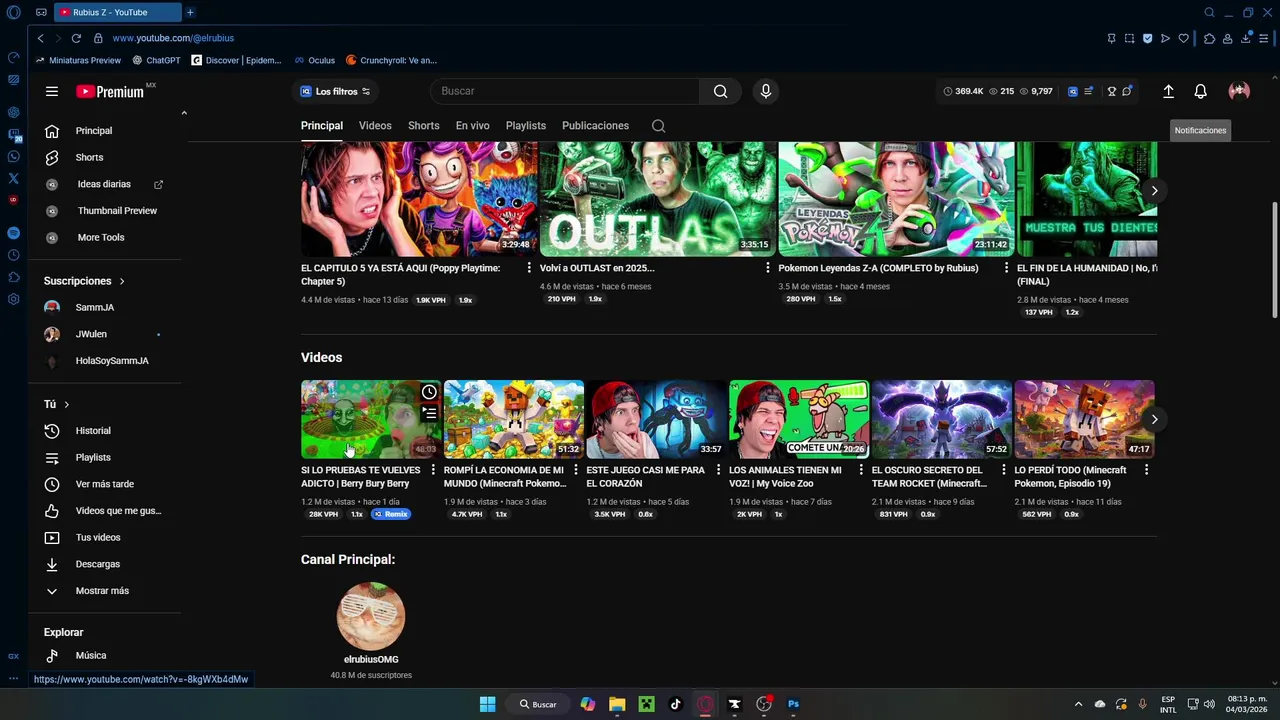This screenshot has width=1280, height=720.
Task: Open options for ROMPÍ LA ECONOMIA video
Action: click(x=576, y=470)
